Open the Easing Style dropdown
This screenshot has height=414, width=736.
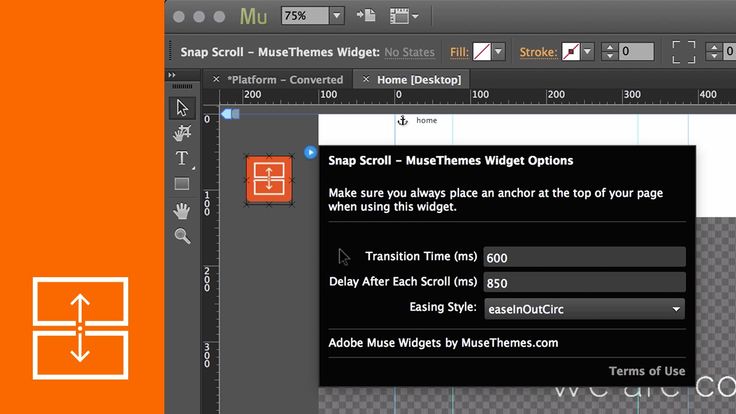[x=584, y=309]
